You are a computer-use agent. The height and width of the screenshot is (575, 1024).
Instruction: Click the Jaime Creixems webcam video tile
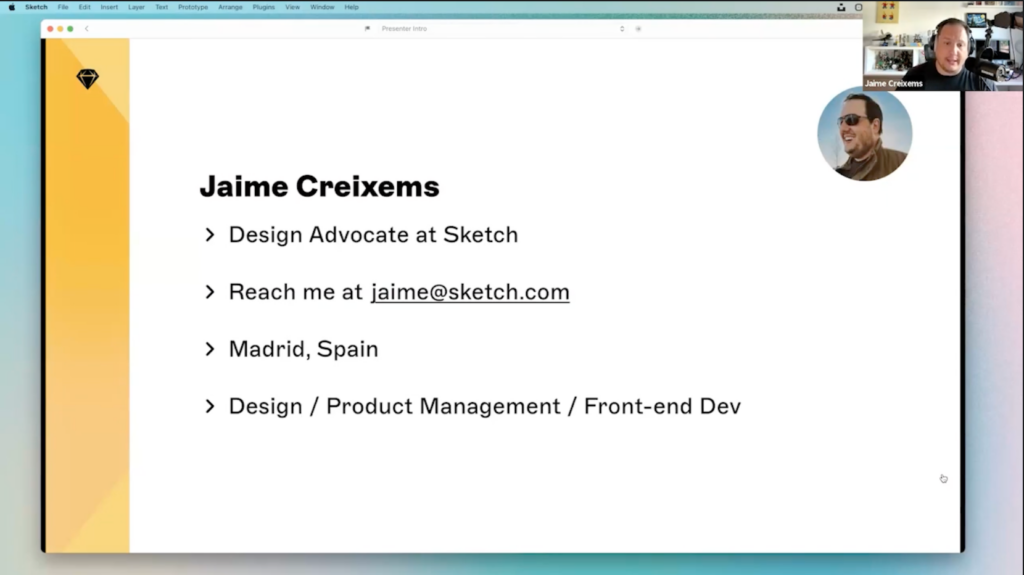[943, 45]
